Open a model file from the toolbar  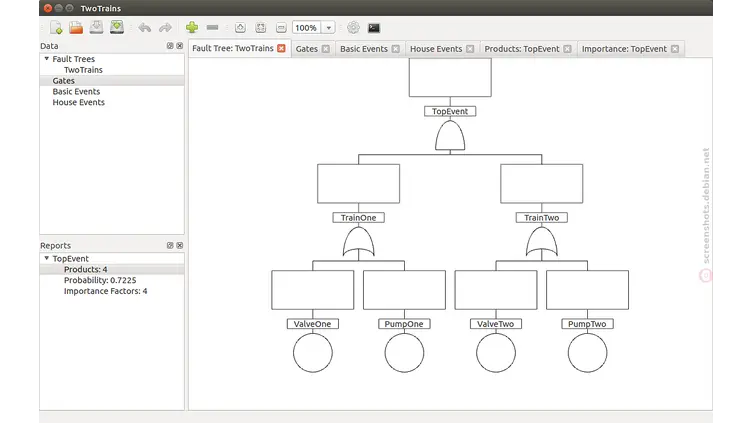(x=76, y=28)
